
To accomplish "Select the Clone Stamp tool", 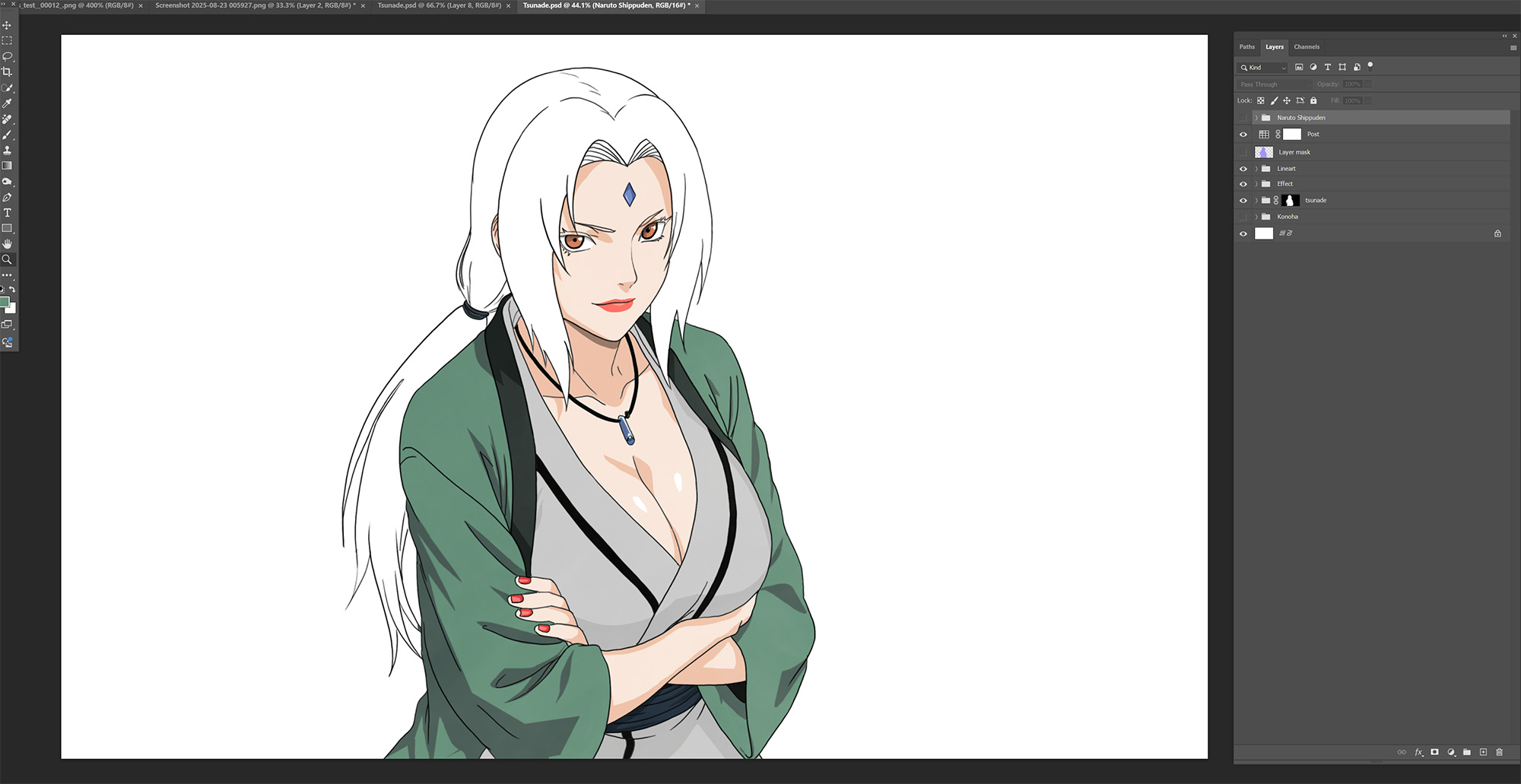I will point(7,150).
